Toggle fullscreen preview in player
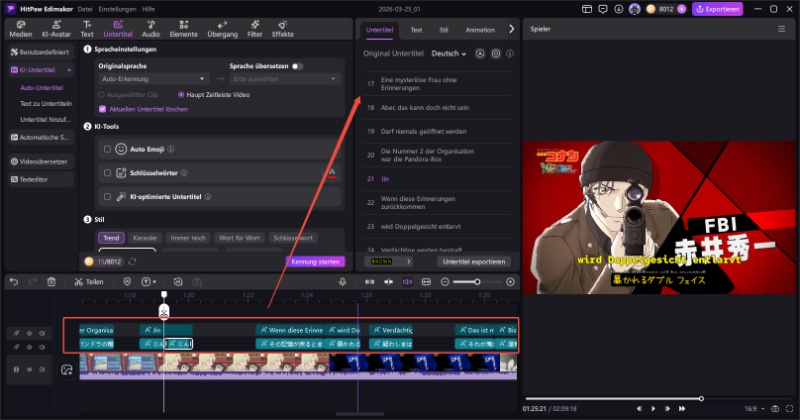Viewport: 800px width, 420px height. point(789,409)
